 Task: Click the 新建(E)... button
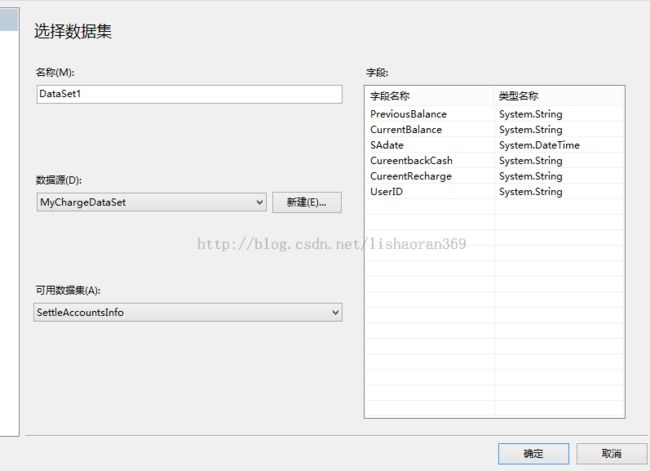pyautogui.click(x=307, y=202)
